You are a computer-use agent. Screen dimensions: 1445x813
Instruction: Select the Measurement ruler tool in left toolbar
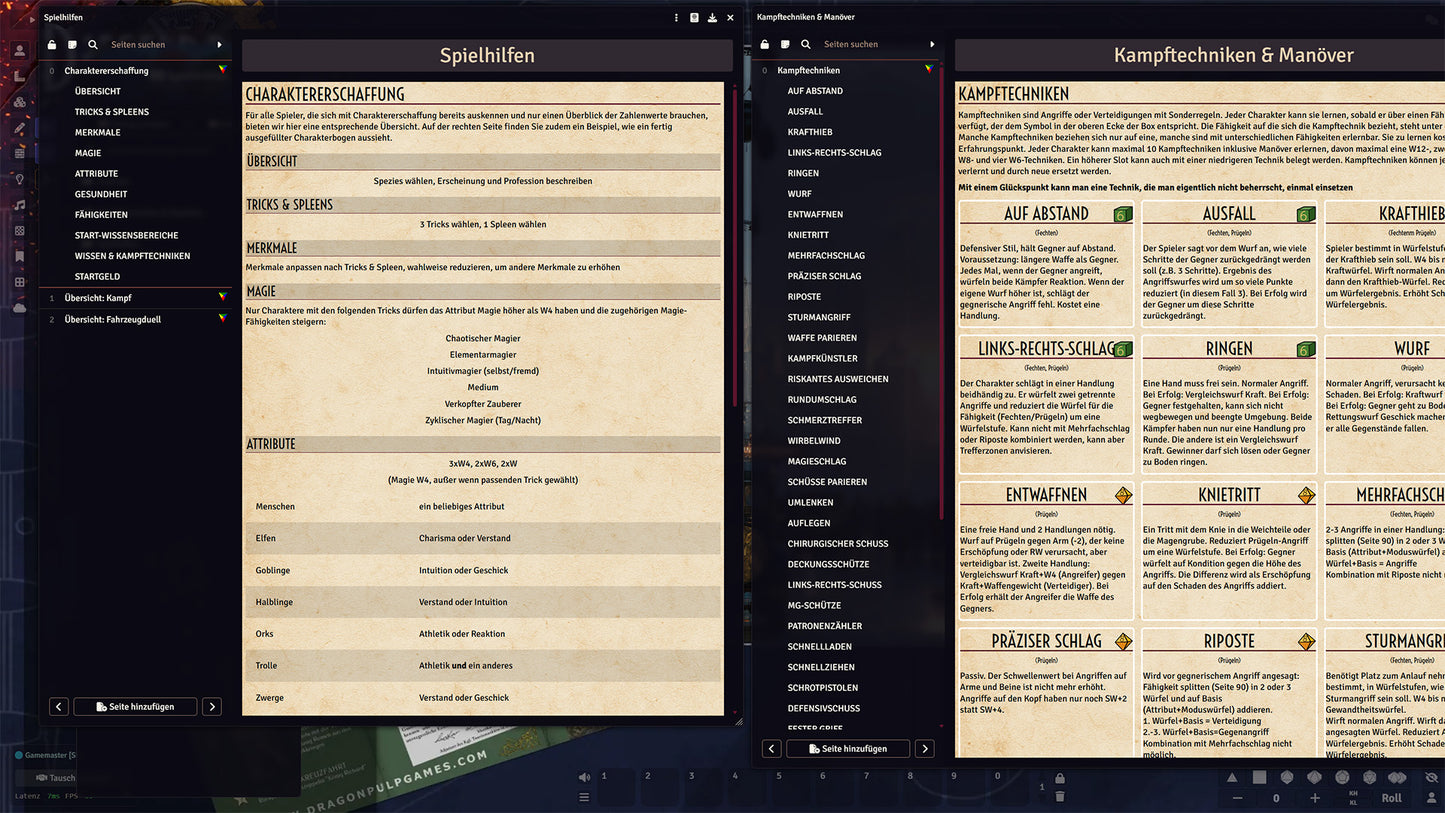[19, 77]
